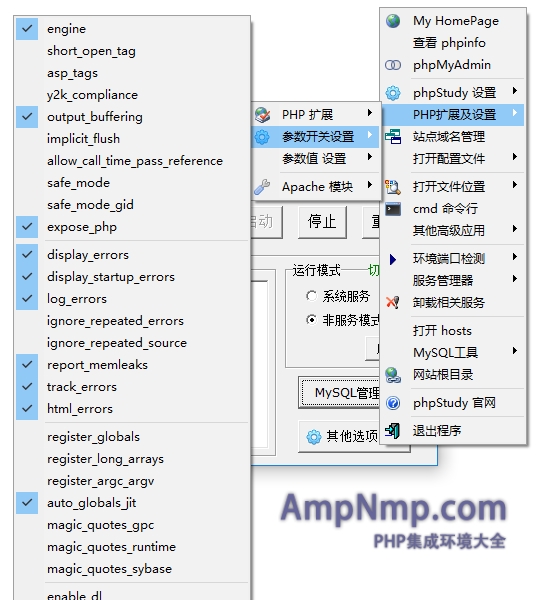Enable implicit_flush option
The height and width of the screenshot is (600, 556).
pos(132,139)
